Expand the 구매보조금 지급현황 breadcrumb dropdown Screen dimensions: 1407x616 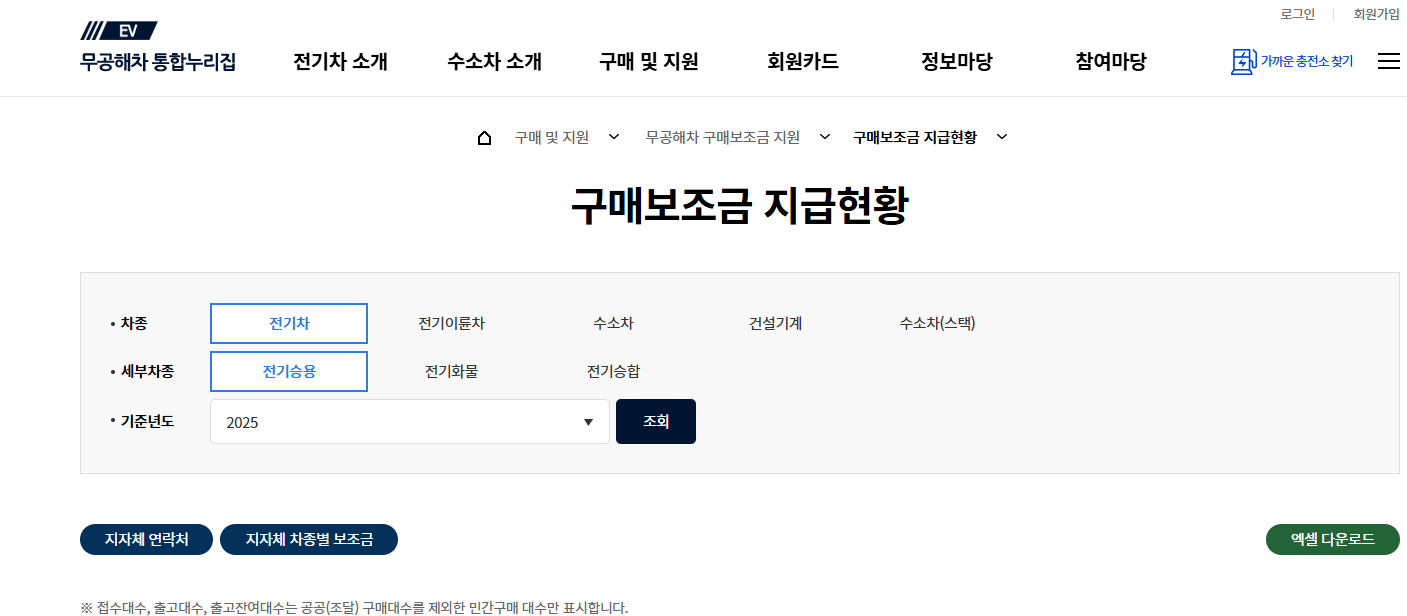pos(1003,137)
